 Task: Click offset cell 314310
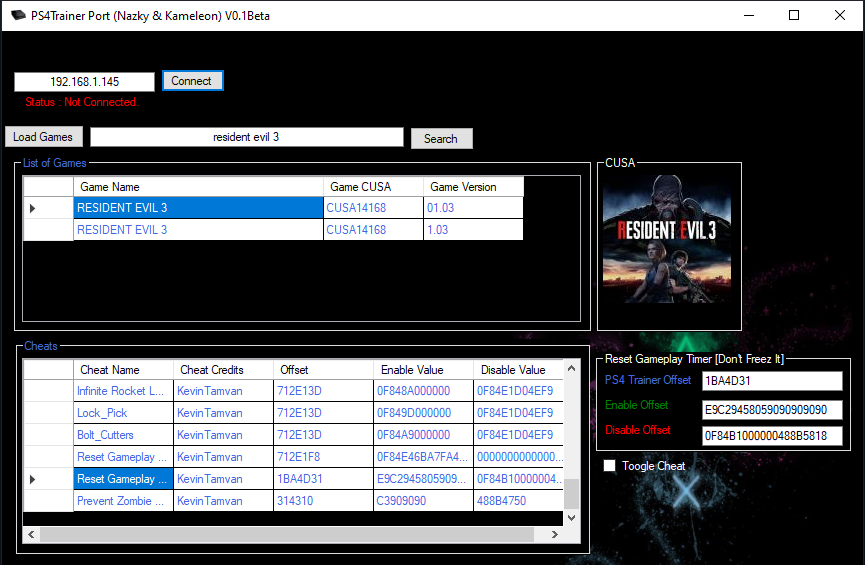point(323,501)
